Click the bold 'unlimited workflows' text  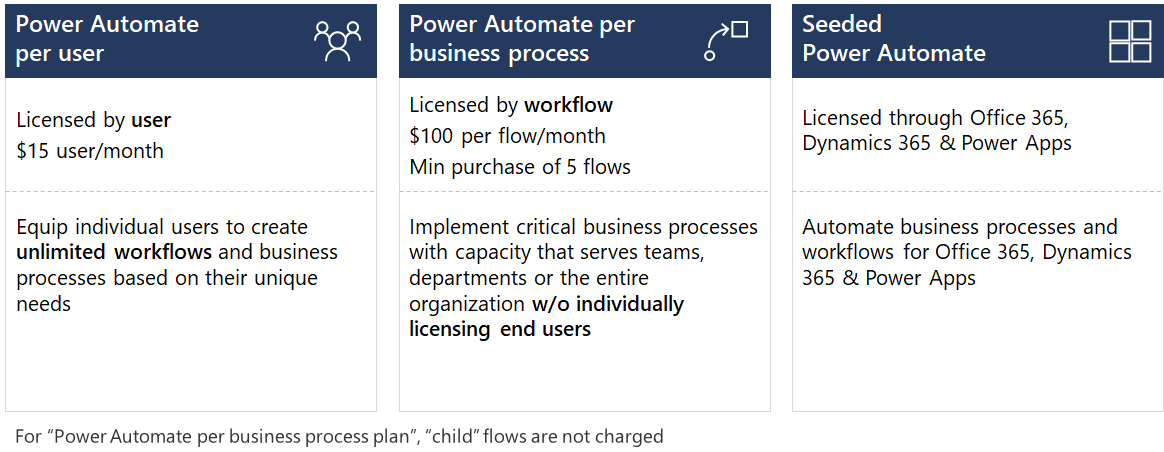[114, 252]
